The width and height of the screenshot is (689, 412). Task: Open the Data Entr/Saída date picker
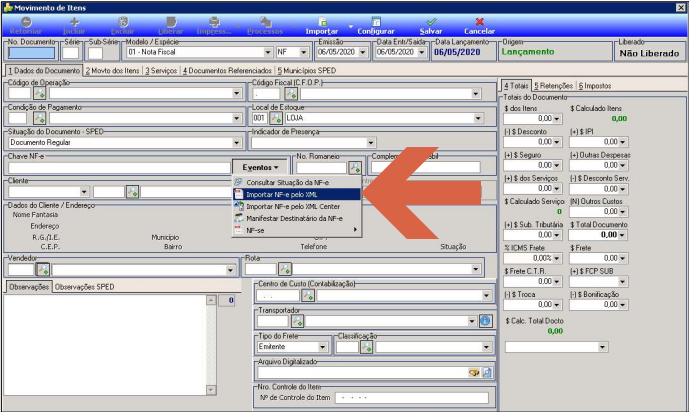click(421, 52)
